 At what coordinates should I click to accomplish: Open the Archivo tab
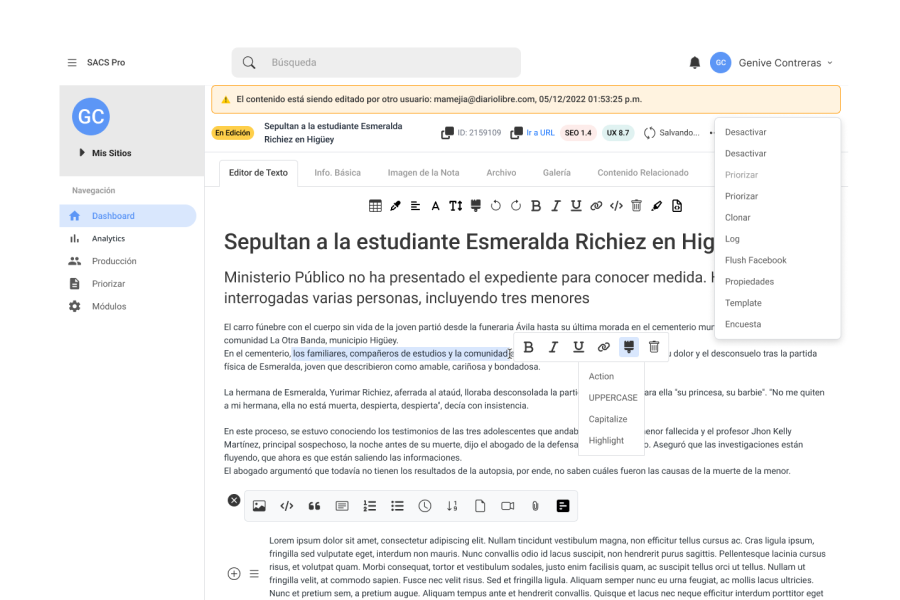pos(501,173)
